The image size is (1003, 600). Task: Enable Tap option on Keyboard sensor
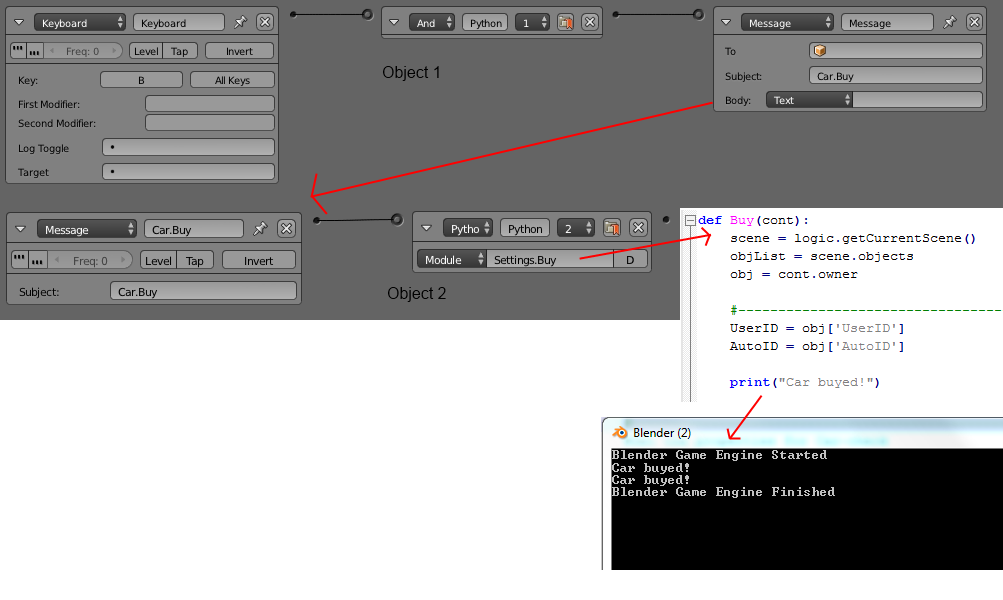coord(180,51)
